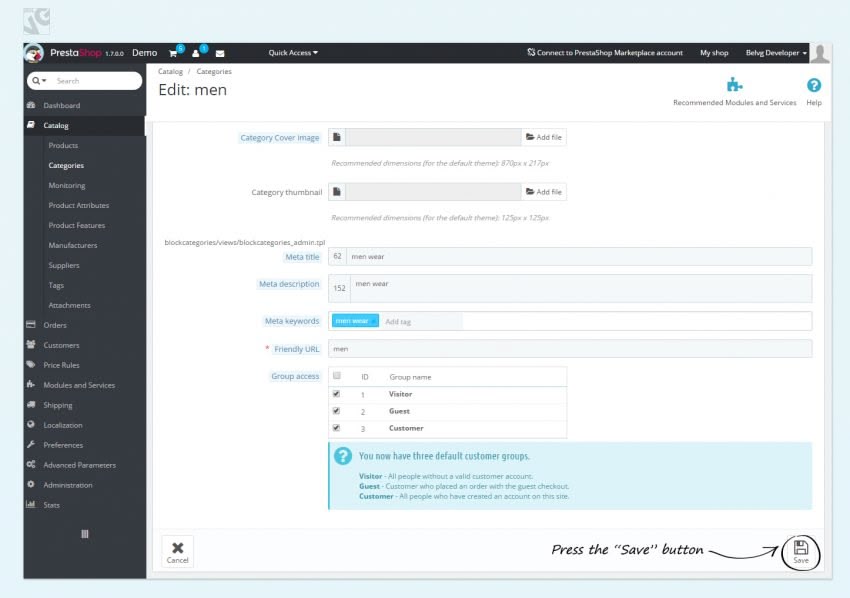Open Recommended Modules and Services puzzle icon
Image resolution: width=850 pixels, height=598 pixels.
coord(735,85)
